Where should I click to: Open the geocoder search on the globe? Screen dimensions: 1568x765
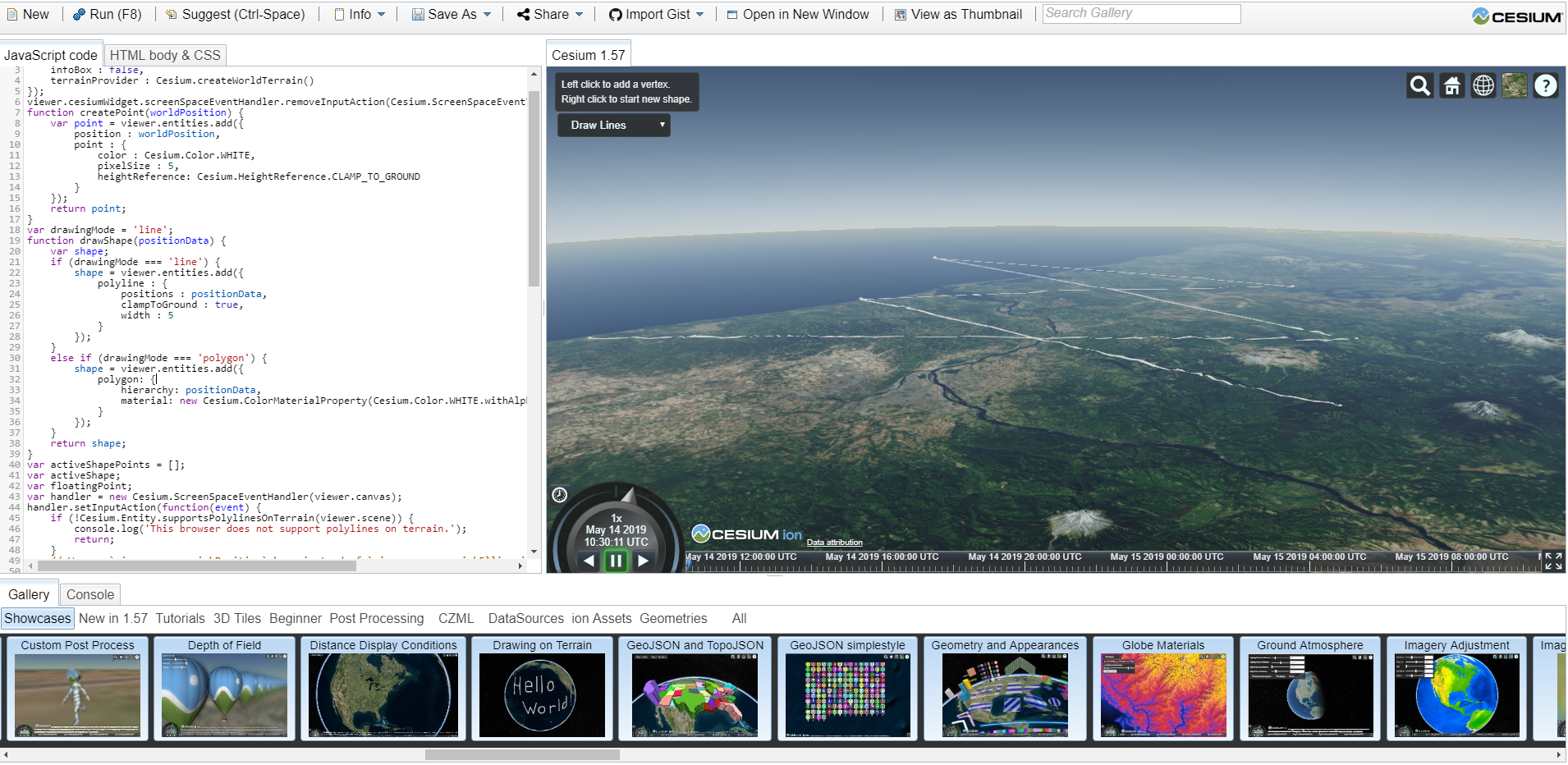(x=1418, y=85)
